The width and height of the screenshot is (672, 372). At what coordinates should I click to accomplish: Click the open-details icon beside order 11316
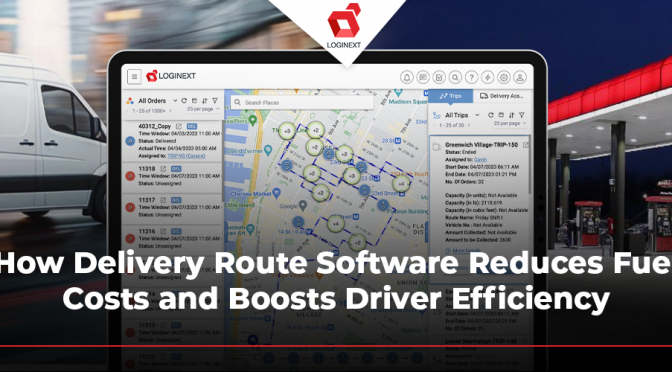163,231
